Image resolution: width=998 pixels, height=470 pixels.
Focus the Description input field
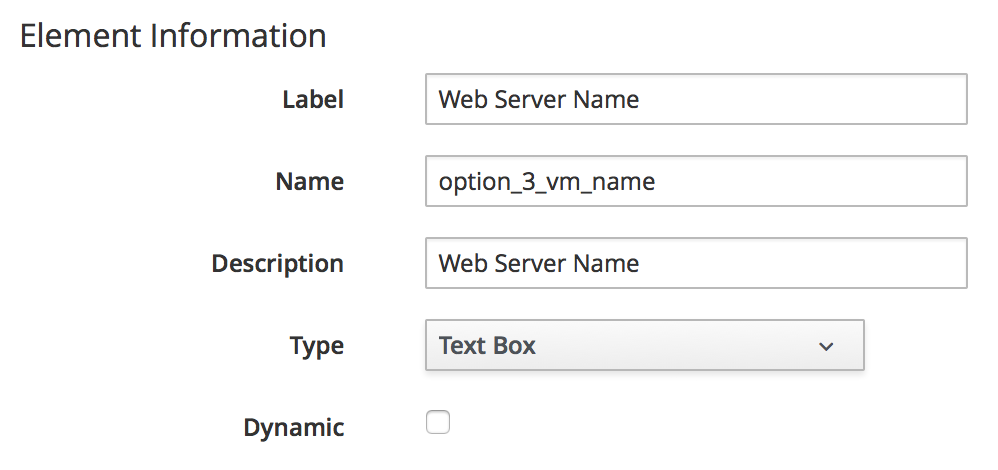click(x=695, y=263)
